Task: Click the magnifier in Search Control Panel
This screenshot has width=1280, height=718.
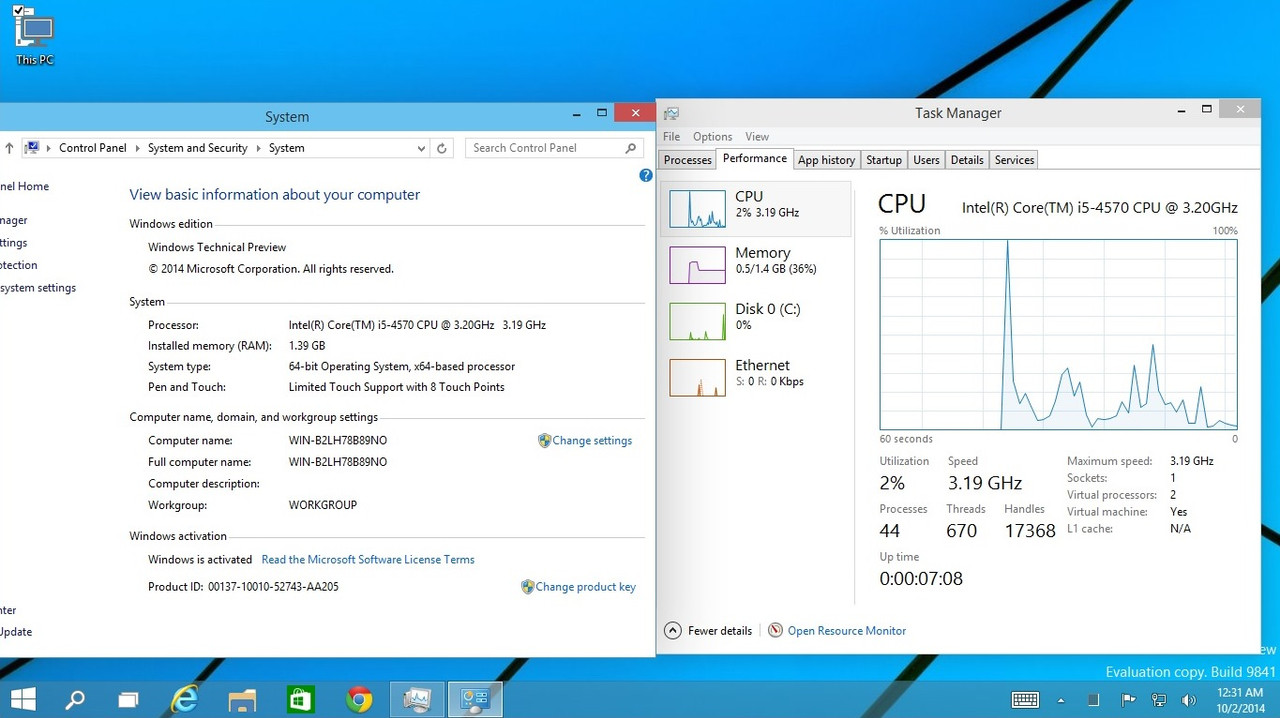Action: coord(630,148)
